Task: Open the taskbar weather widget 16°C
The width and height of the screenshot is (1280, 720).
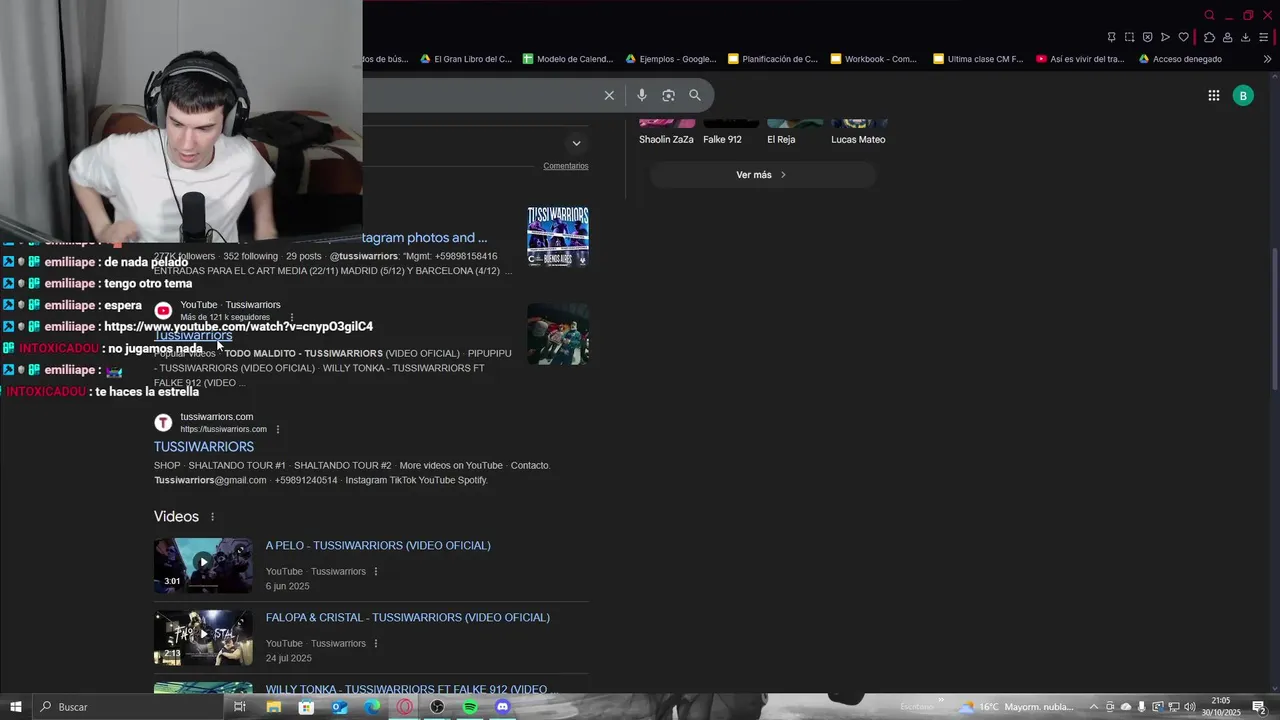Action: click(x=1017, y=707)
